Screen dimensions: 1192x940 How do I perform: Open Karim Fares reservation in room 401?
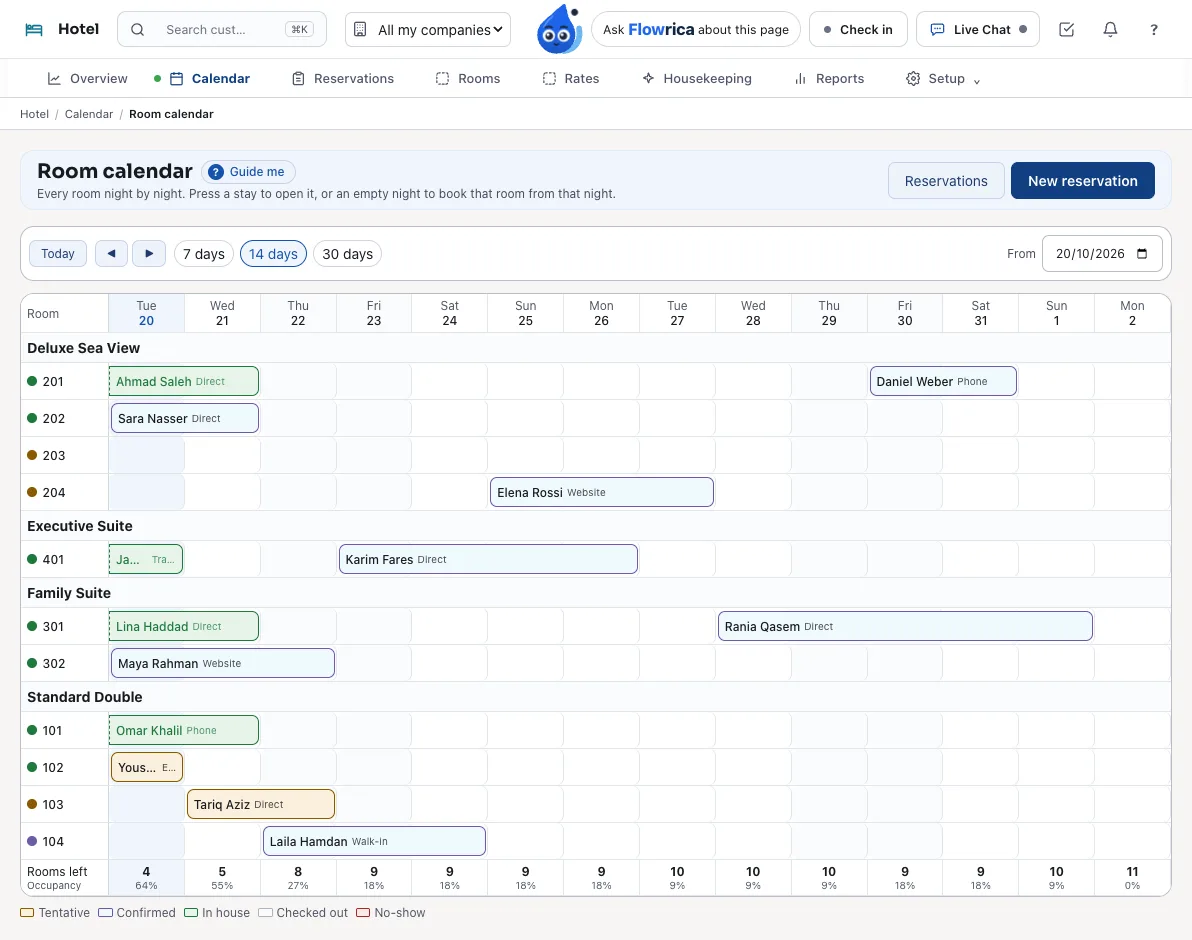[488, 559]
